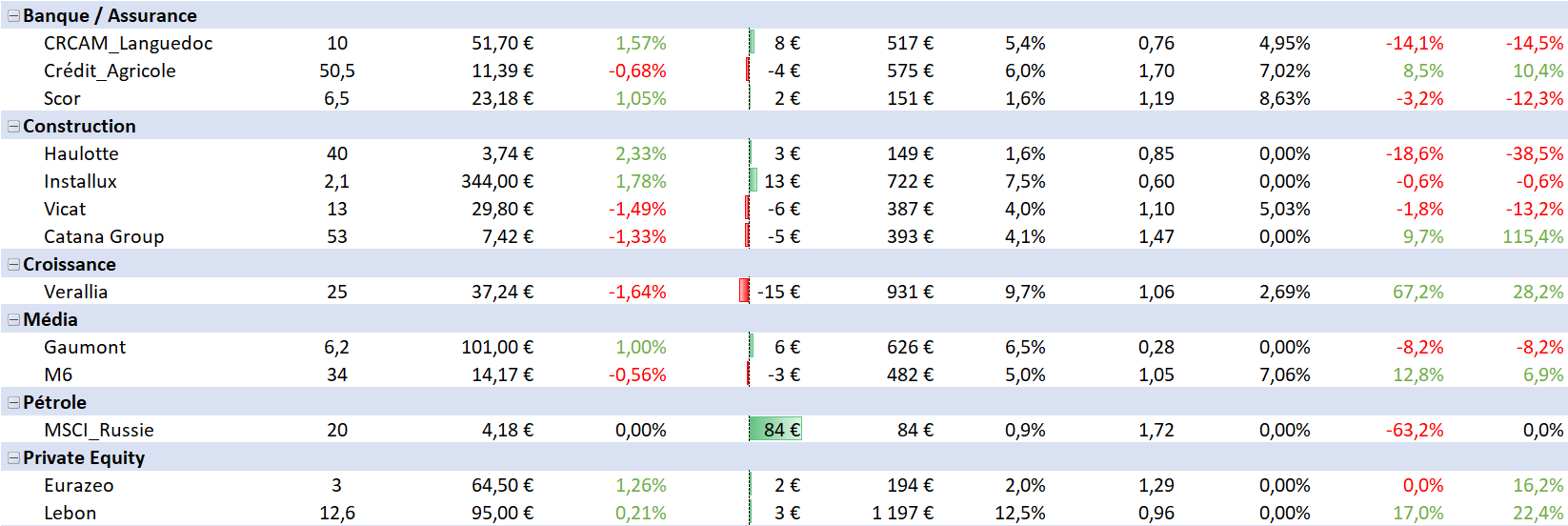The width and height of the screenshot is (1568, 526).
Task: Collapse the Private Equity group
Action: (x=13, y=458)
